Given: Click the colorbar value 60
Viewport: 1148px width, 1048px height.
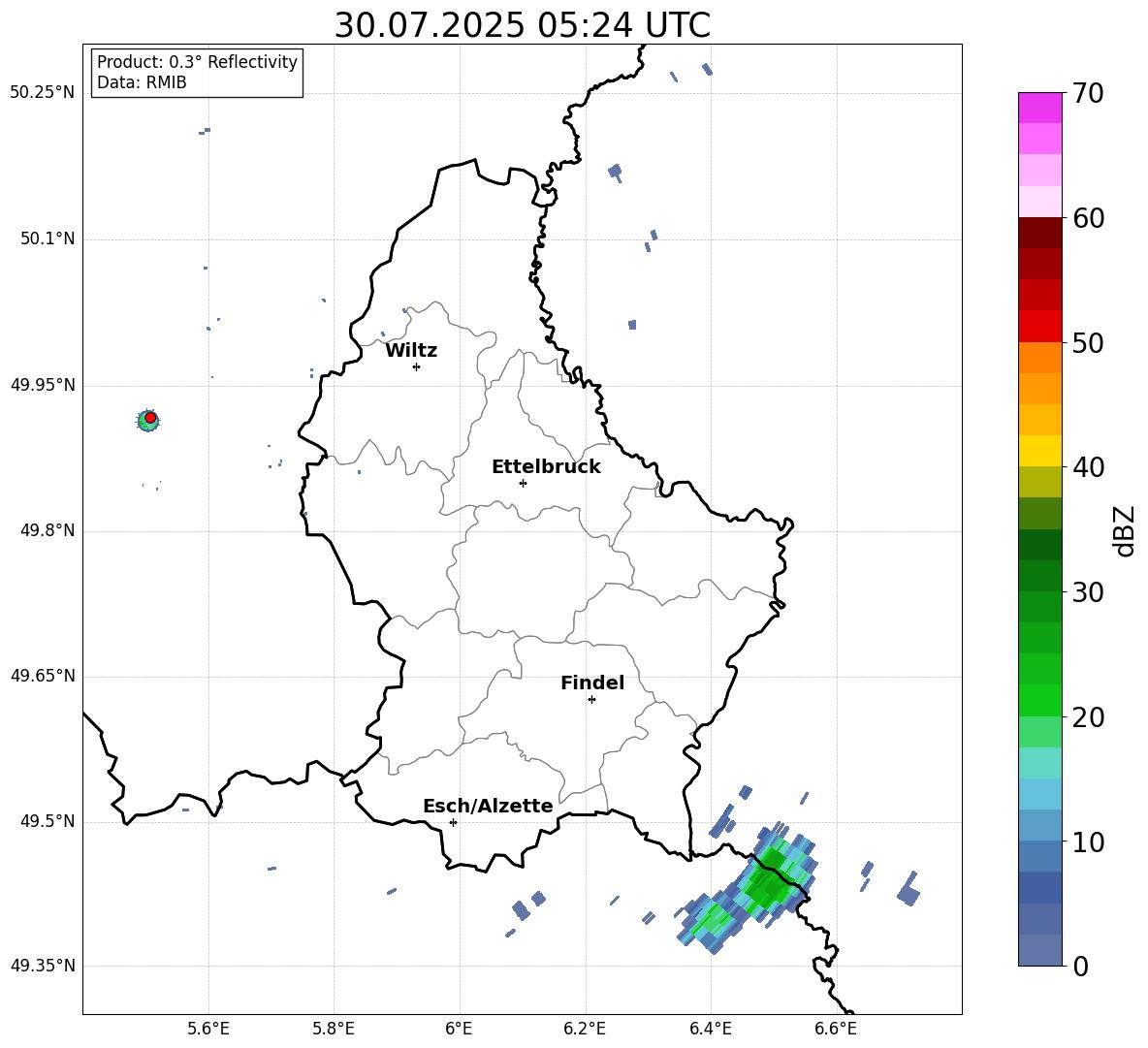Looking at the screenshot, I should 1089,218.
